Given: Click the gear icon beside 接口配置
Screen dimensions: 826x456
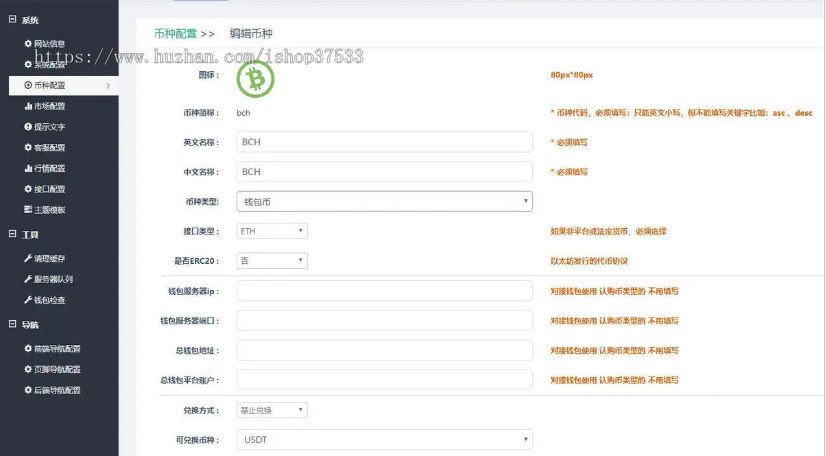Looking at the screenshot, I should (x=28, y=189).
